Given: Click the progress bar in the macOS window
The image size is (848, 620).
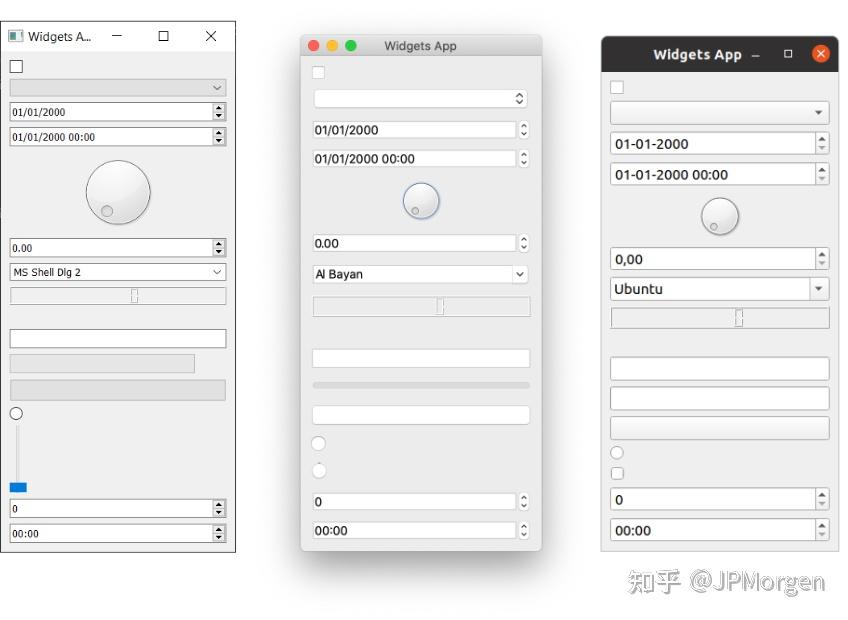Looking at the screenshot, I should (x=420, y=385).
